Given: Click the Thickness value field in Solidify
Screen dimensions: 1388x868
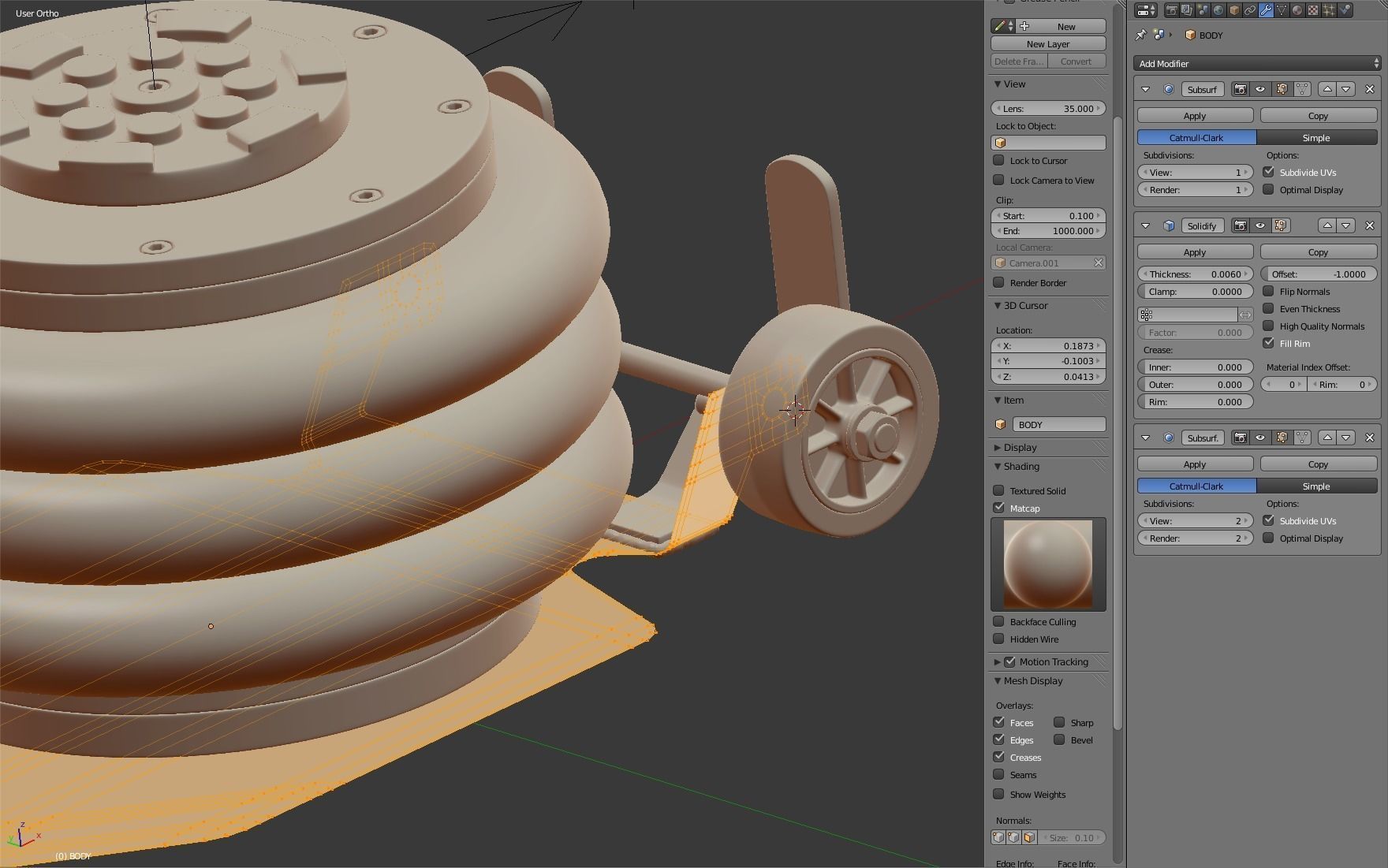Looking at the screenshot, I should [x=1195, y=274].
